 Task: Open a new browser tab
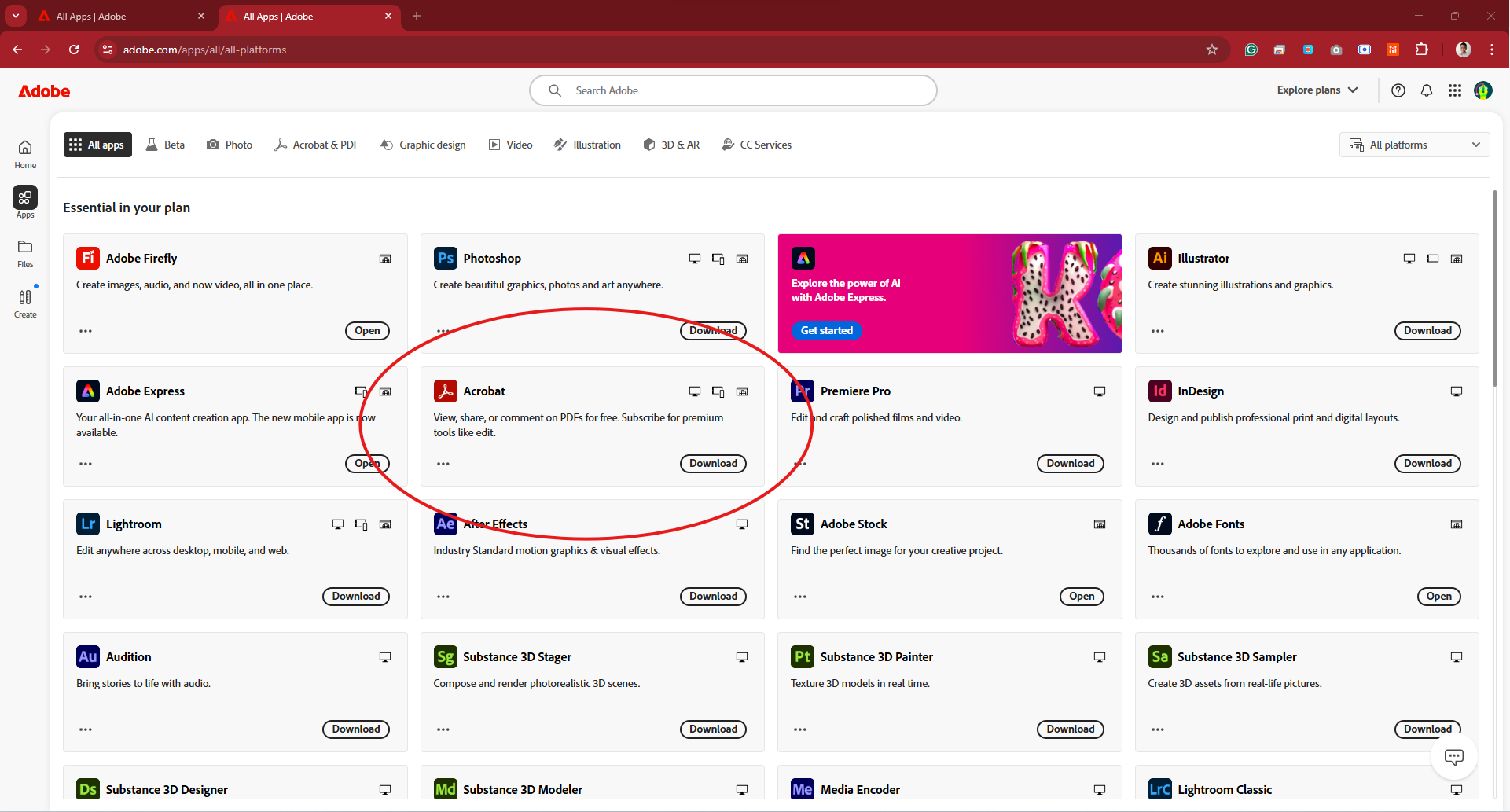[417, 16]
